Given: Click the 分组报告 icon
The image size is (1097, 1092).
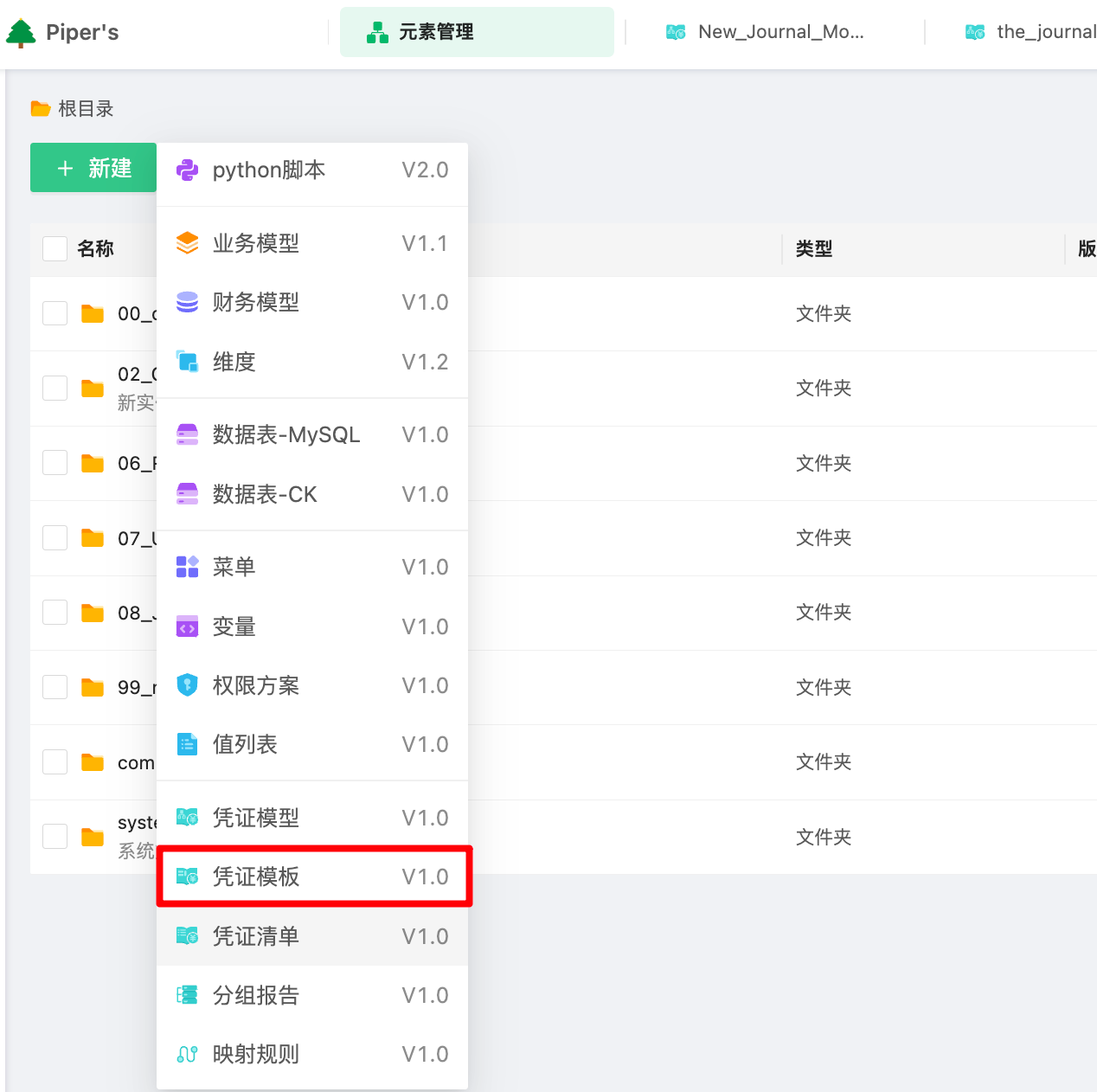Looking at the screenshot, I should click(x=187, y=995).
